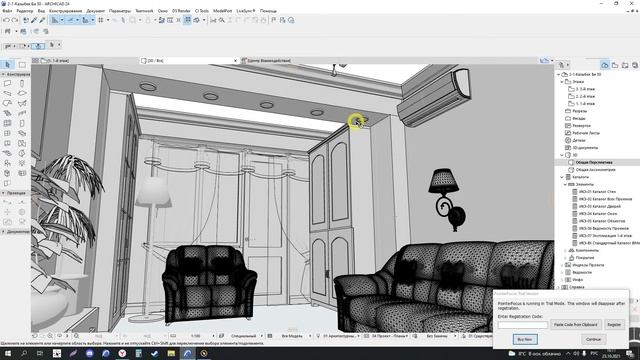The height and width of the screenshot is (360, 640).
Task: Select the Beam tool in the toolbox
Action: (7, 93)
